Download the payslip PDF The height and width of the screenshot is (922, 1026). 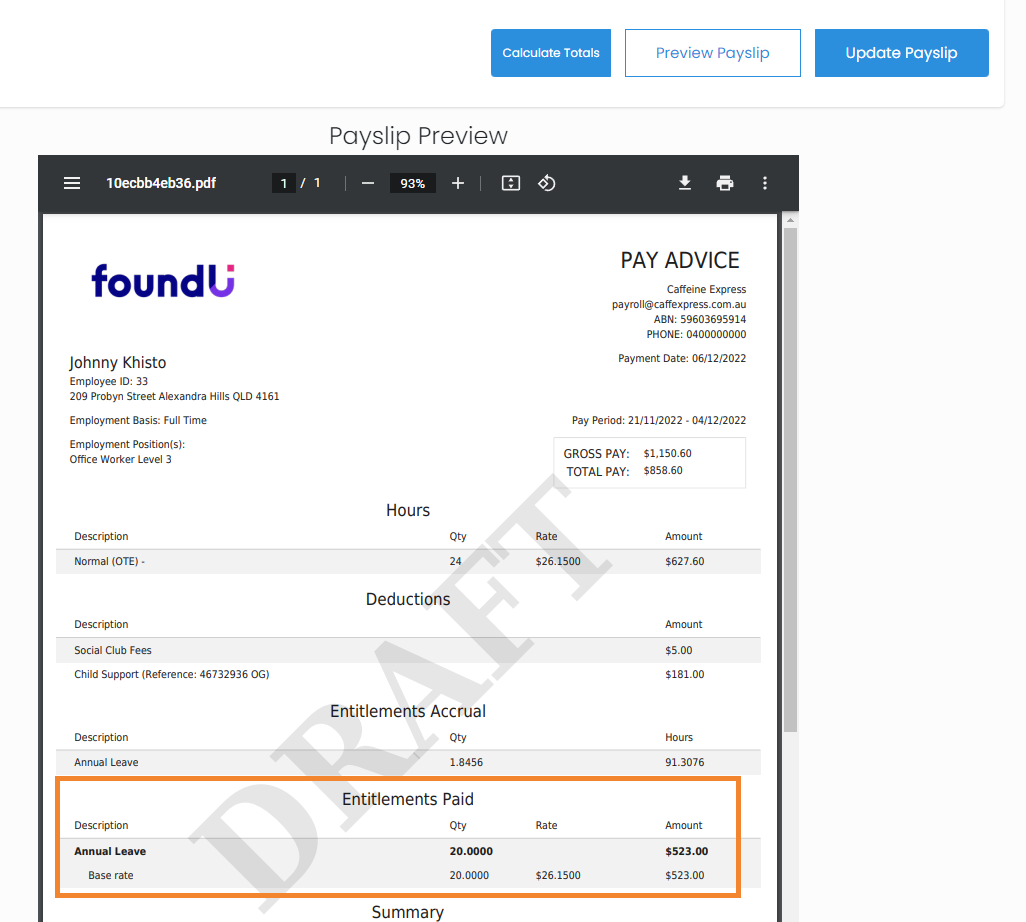point(685,183)
